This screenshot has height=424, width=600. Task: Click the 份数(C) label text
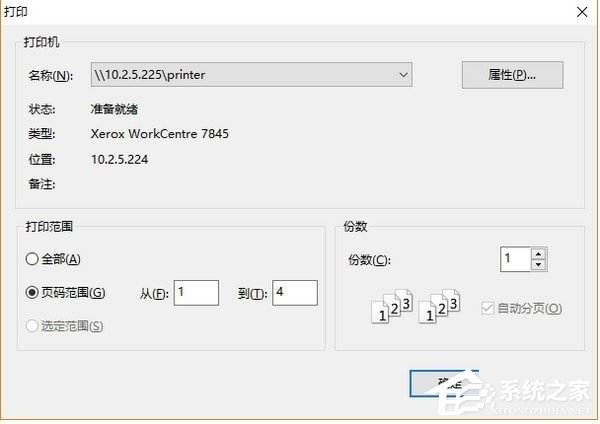pos(369,260)
